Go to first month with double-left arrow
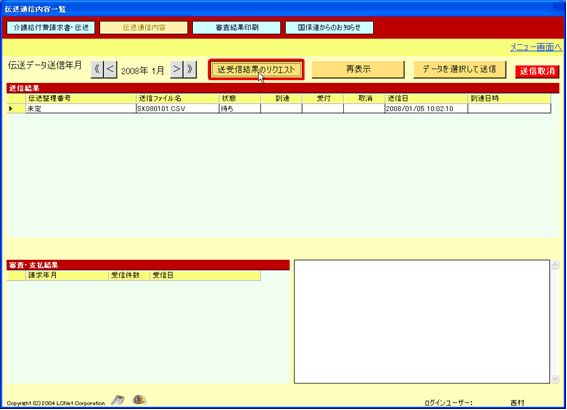 pos(97,69)
